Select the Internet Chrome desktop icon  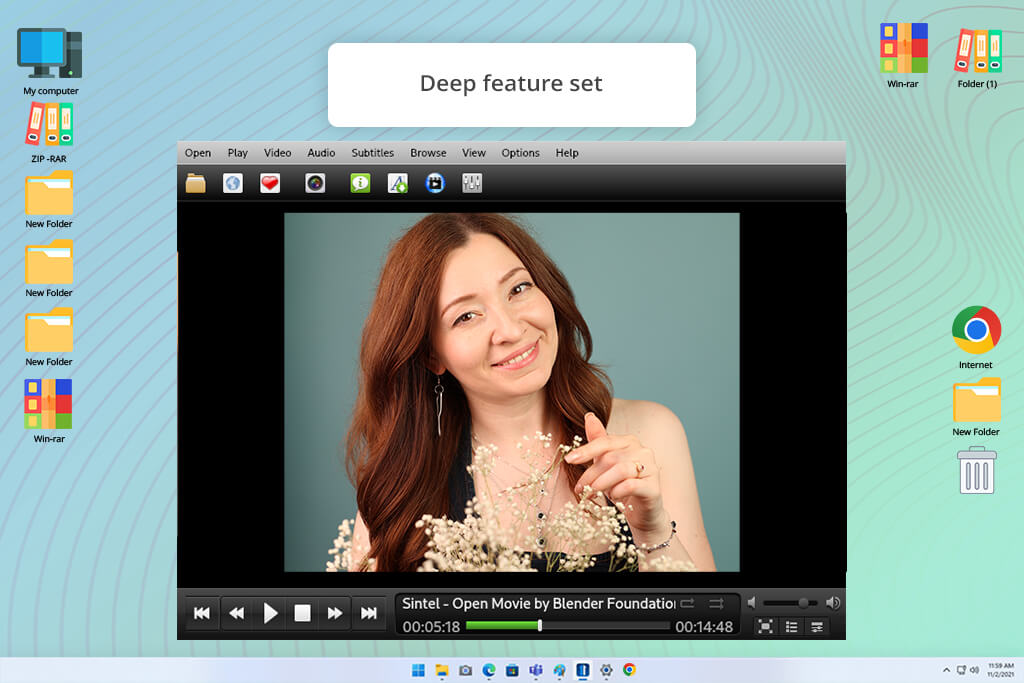[x=976, y=338]
